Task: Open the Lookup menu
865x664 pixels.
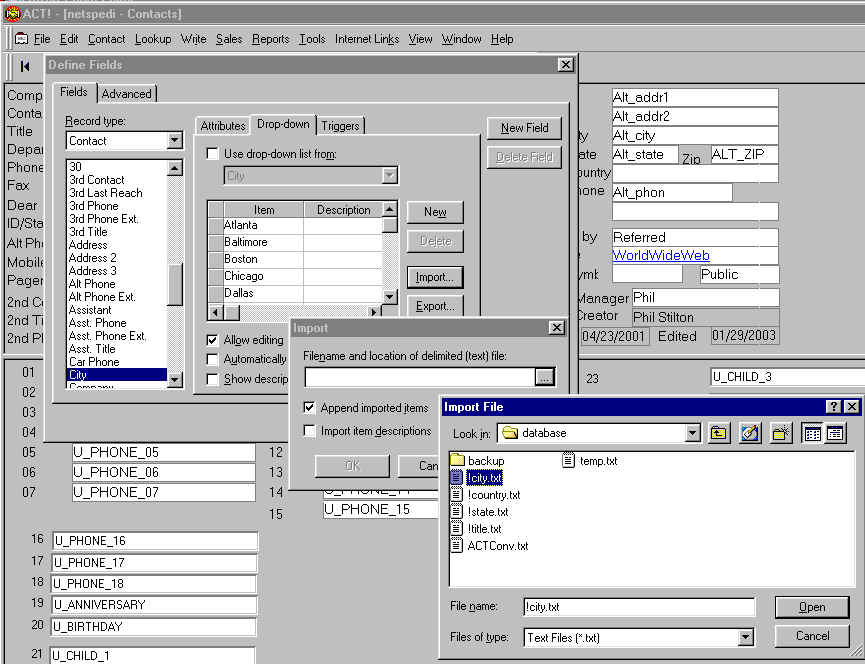Action: [153, 39]
